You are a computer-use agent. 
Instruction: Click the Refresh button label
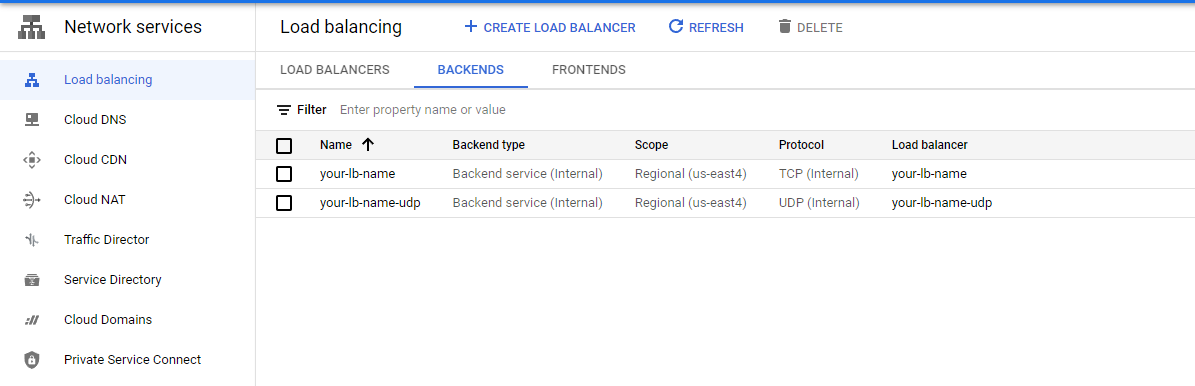[x=716, y=27]
